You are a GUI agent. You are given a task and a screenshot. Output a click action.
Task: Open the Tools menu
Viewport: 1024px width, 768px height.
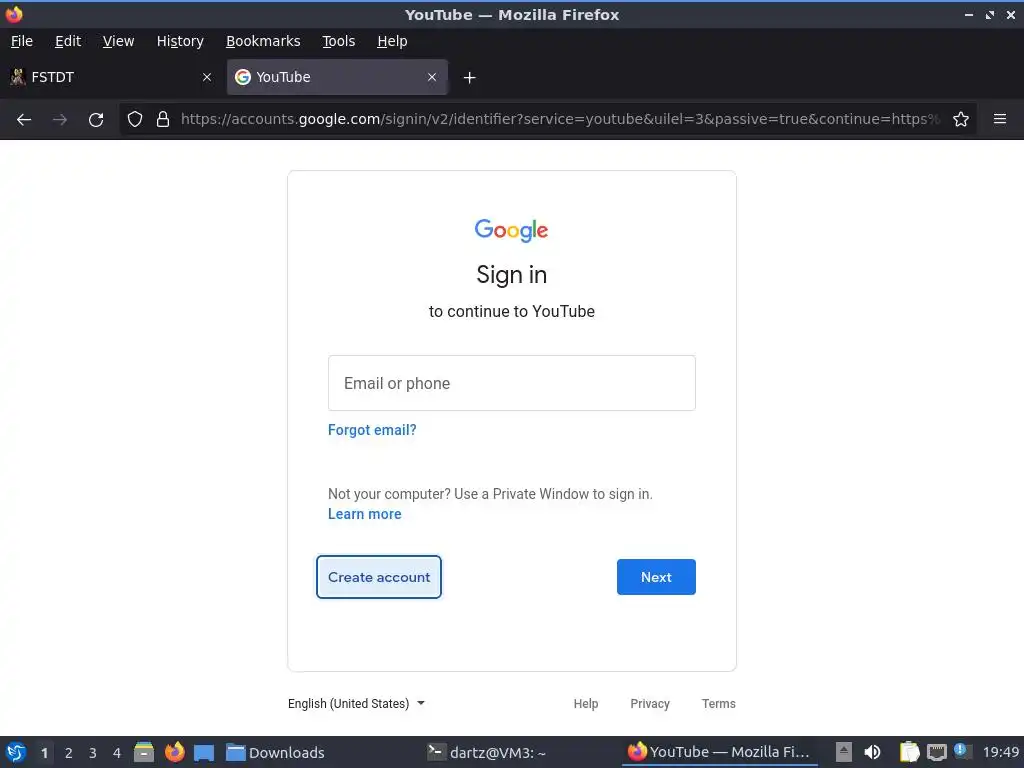(x=338, y=41)
